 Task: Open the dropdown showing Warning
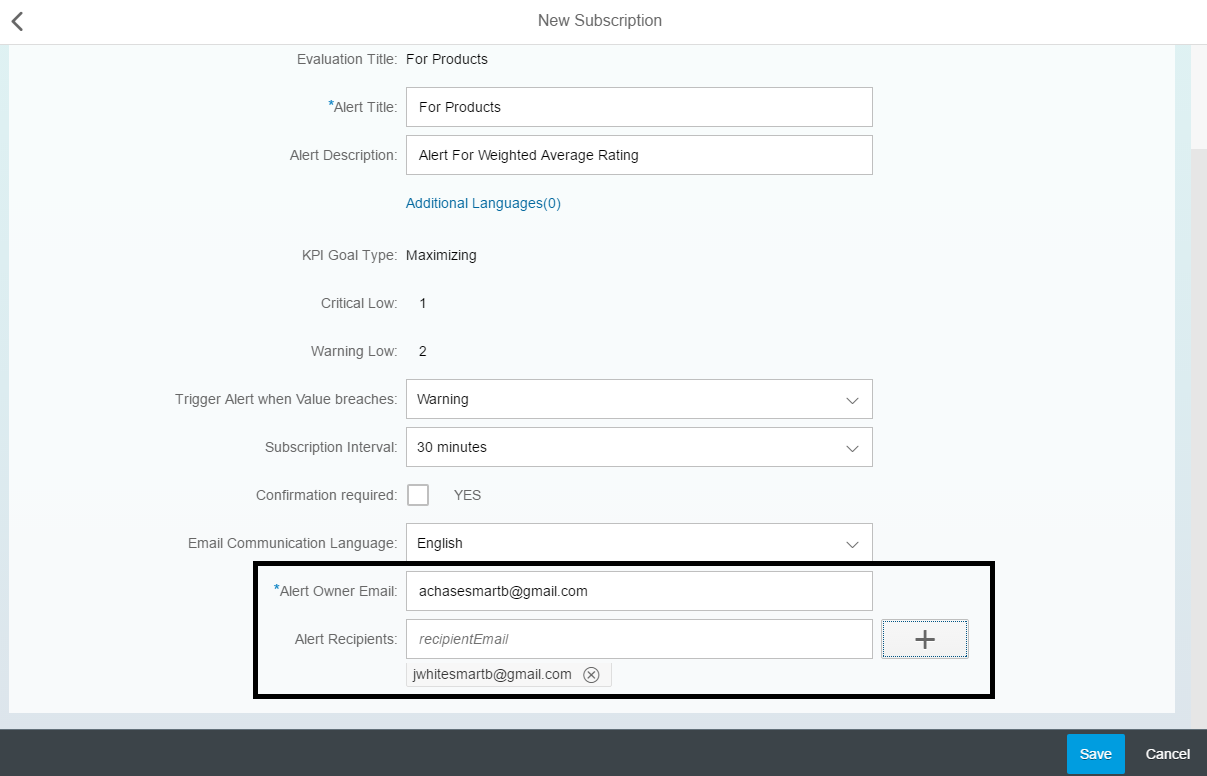click(x=620, y=399)
